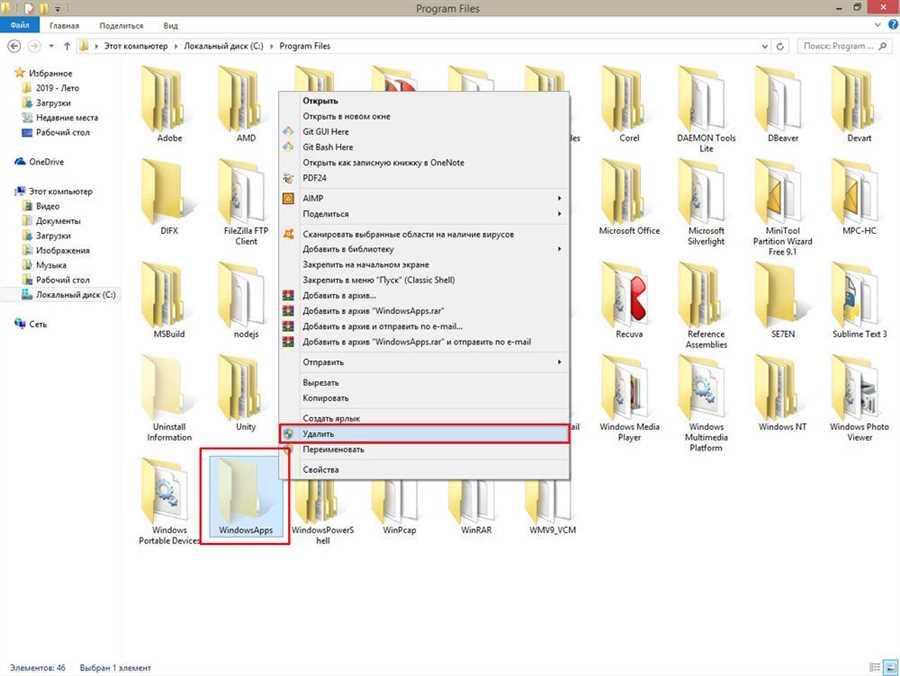
Task: Choose Копировать in the context menu
Action: tap(424, 398)
